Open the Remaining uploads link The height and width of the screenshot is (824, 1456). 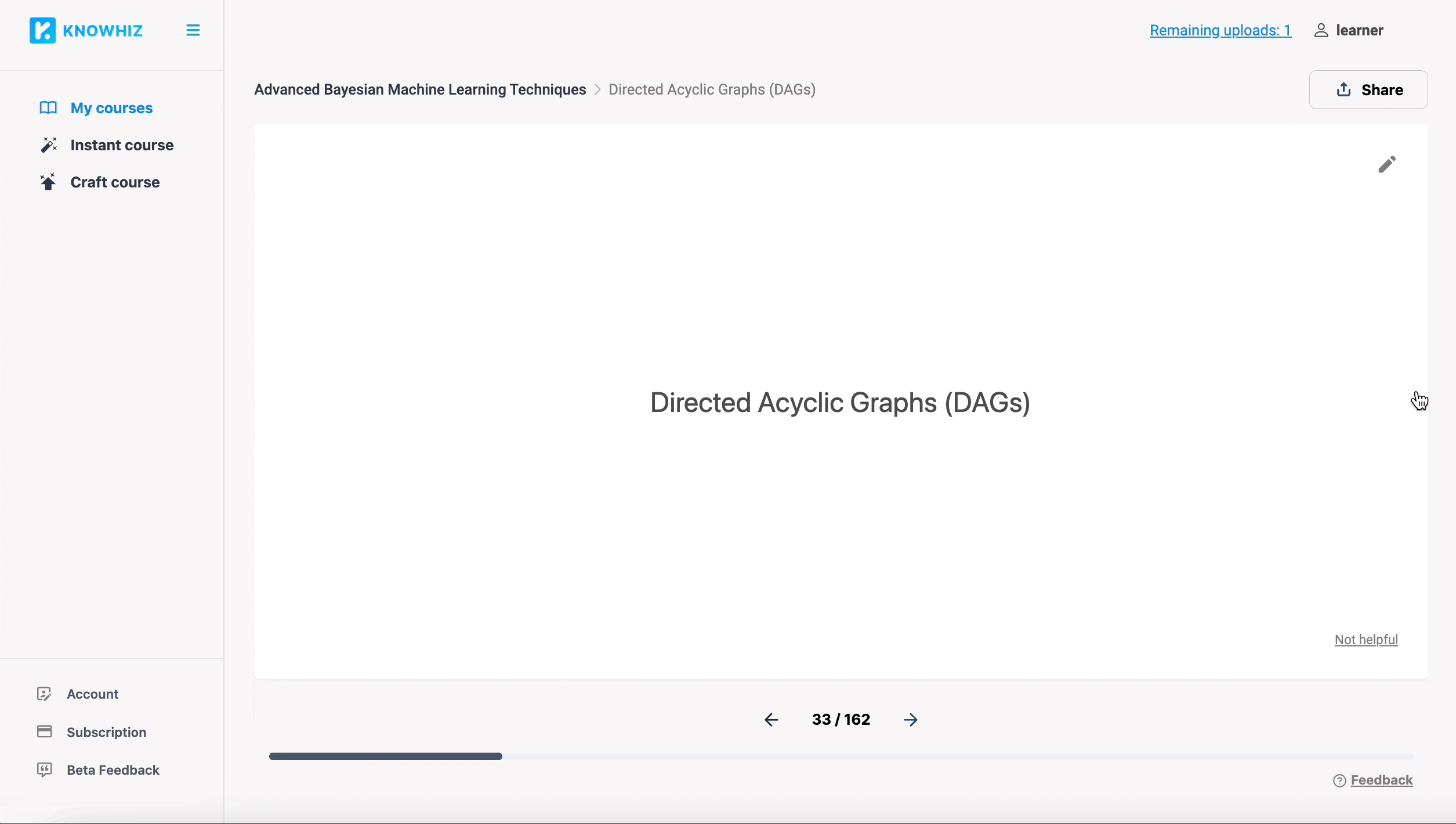1219,31
